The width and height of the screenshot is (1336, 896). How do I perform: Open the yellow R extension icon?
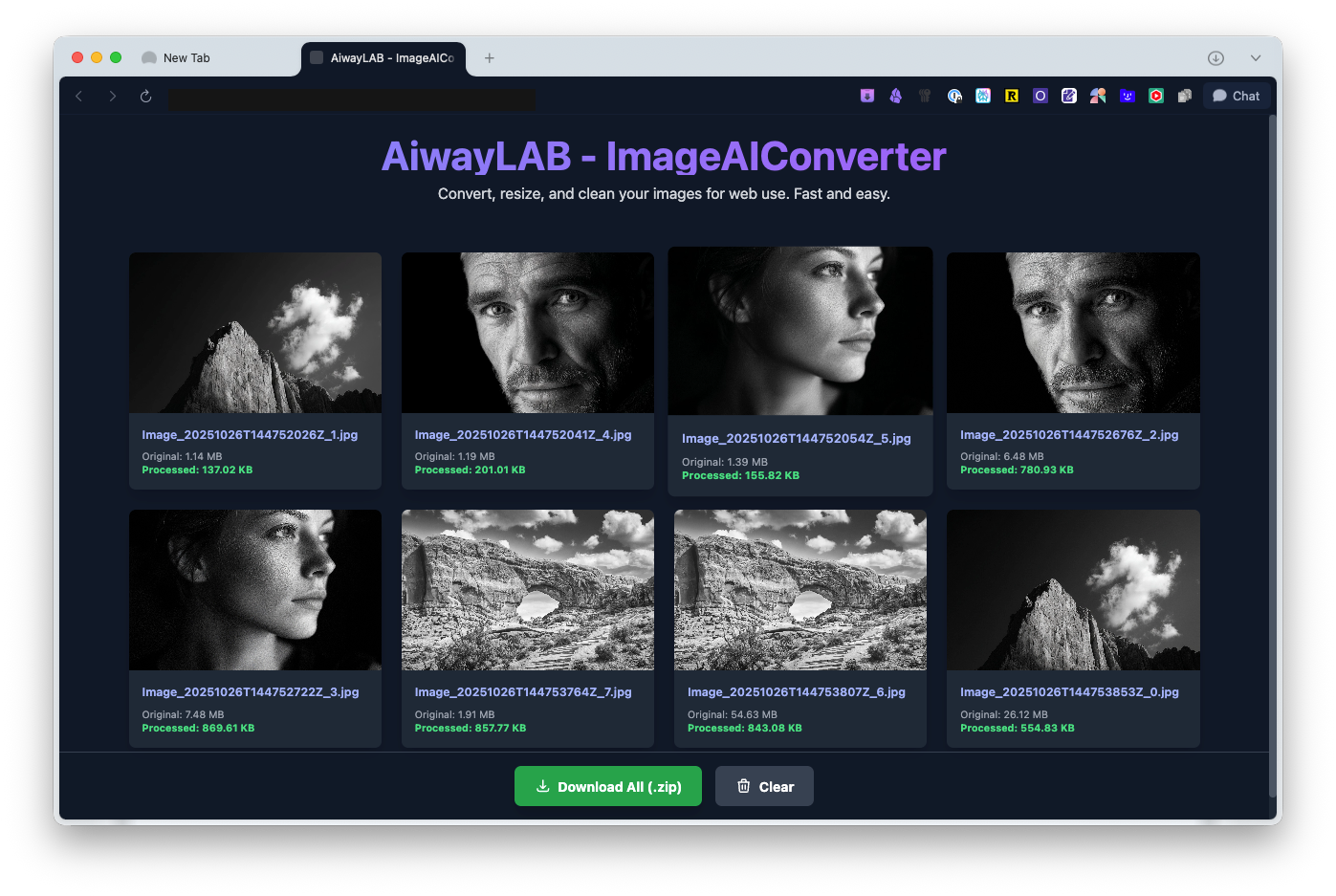[x=1012, y=96]
